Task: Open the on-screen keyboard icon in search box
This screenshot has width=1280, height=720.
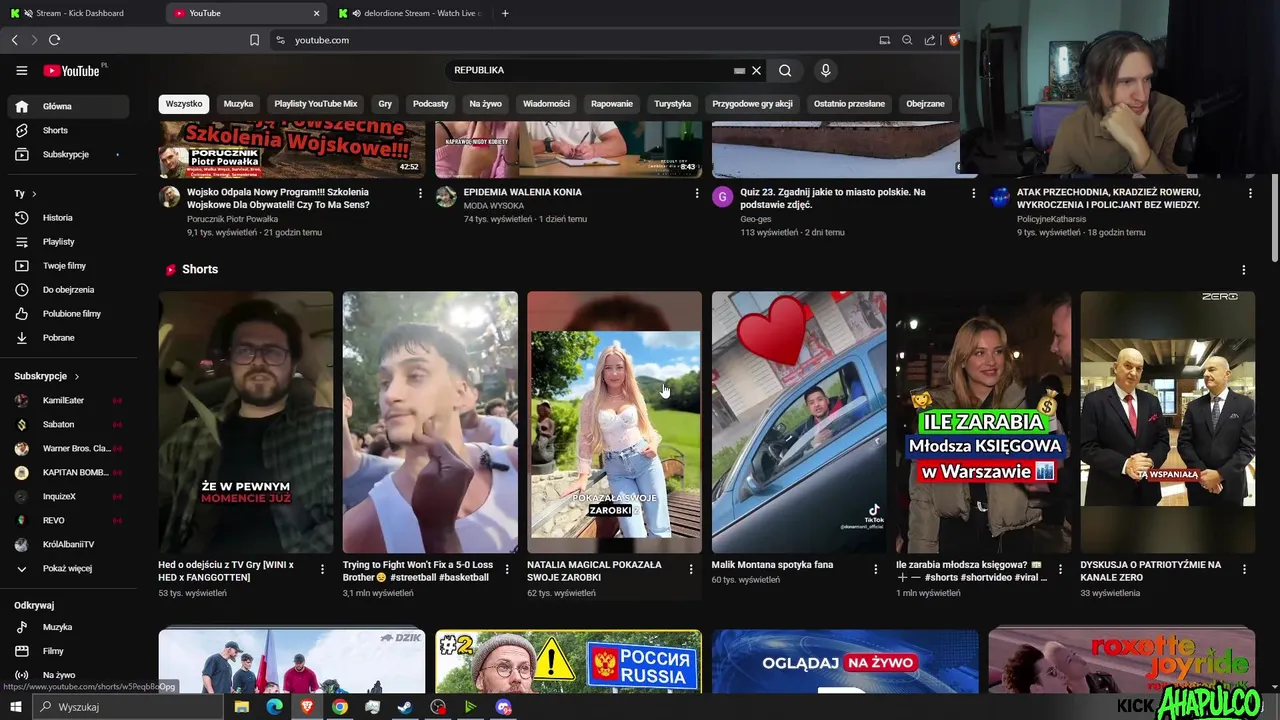Action: [x=739, y=70]
